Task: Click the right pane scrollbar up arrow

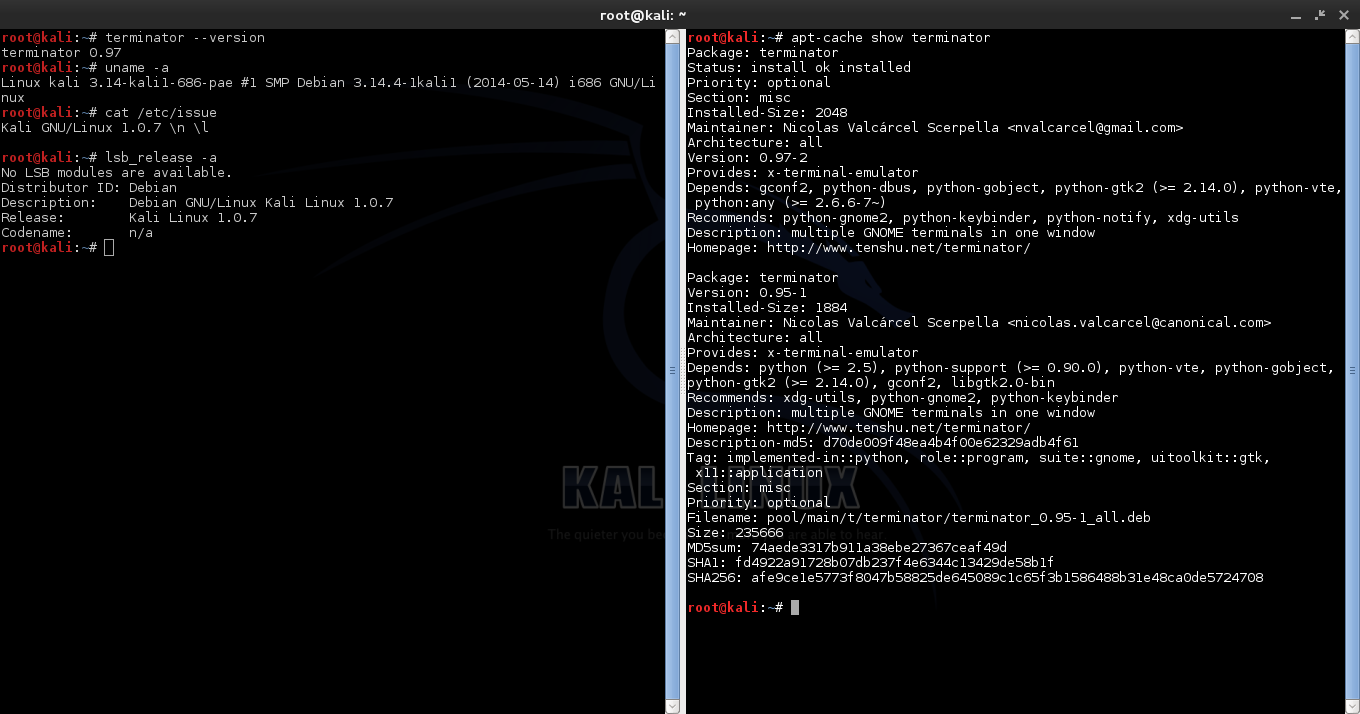Action: tap(1353, 37)
